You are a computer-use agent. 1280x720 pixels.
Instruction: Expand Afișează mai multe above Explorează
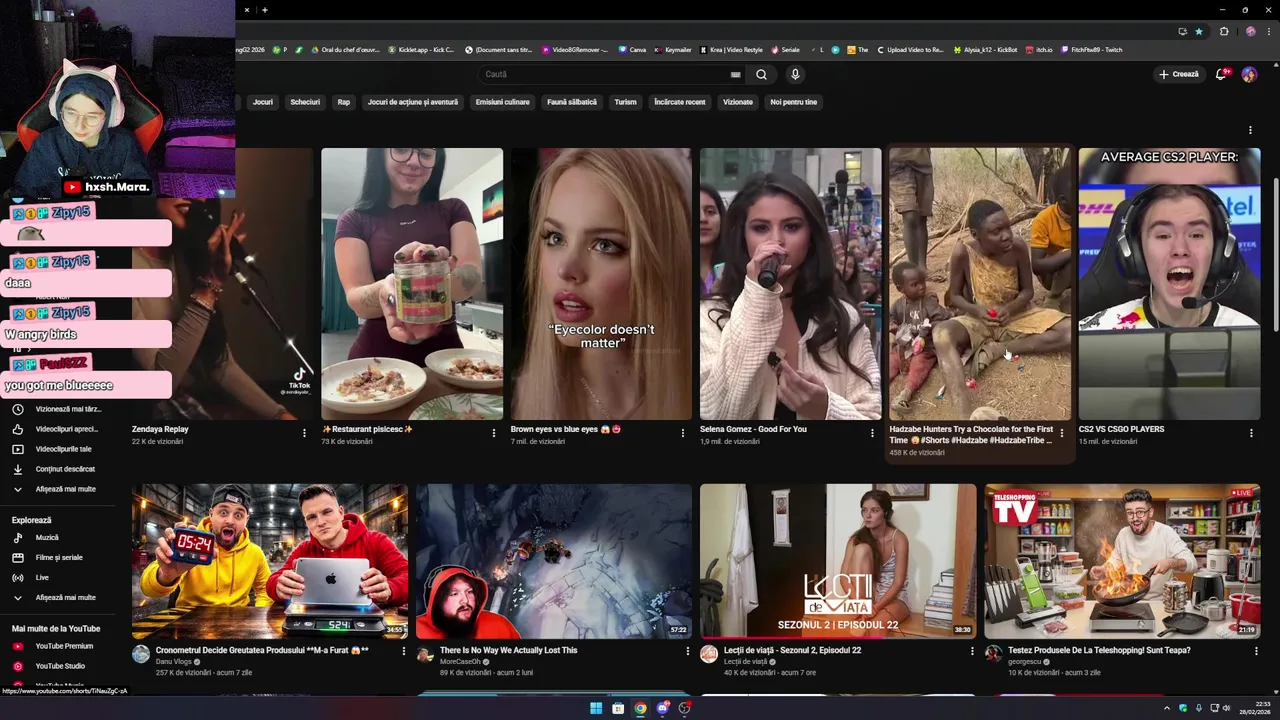pos(59,489)
